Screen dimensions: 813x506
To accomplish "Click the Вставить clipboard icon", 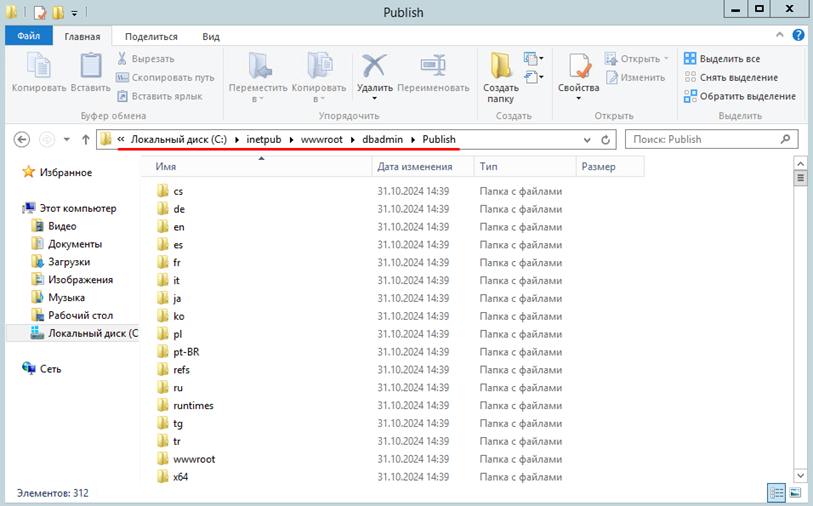I will pos(91,66).
